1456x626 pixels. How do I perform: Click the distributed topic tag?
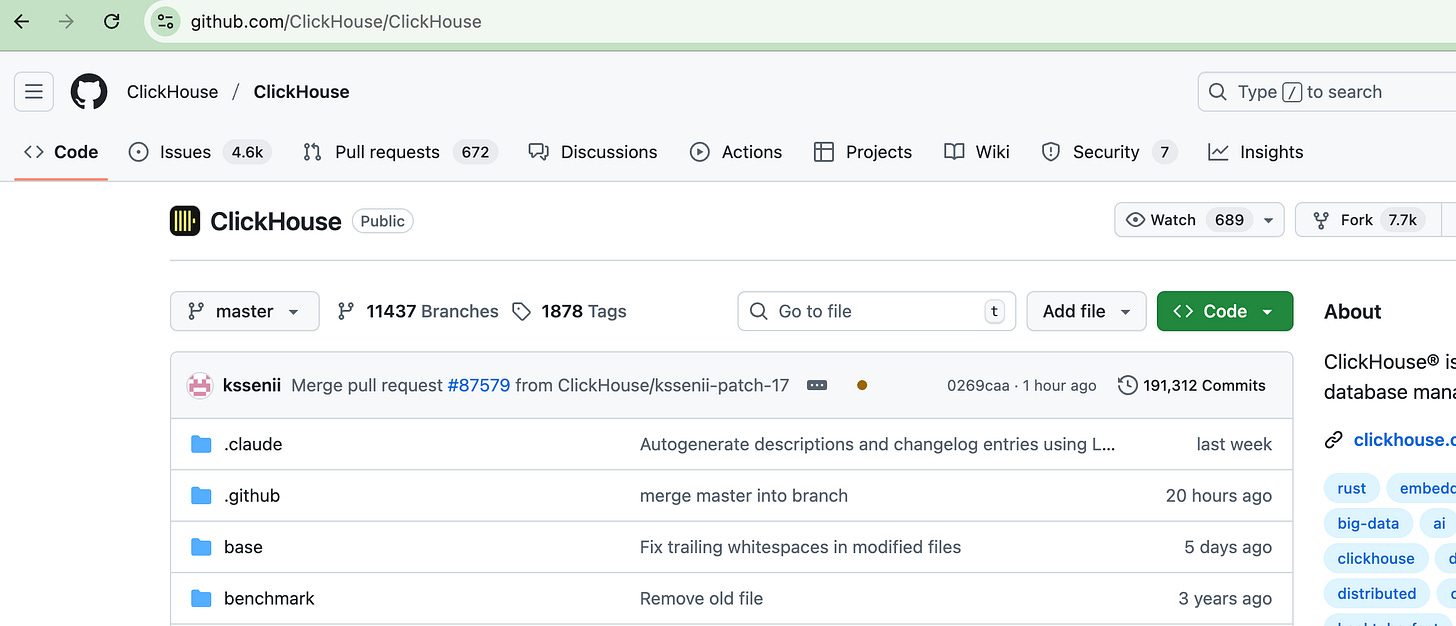tap(1377, 593)
